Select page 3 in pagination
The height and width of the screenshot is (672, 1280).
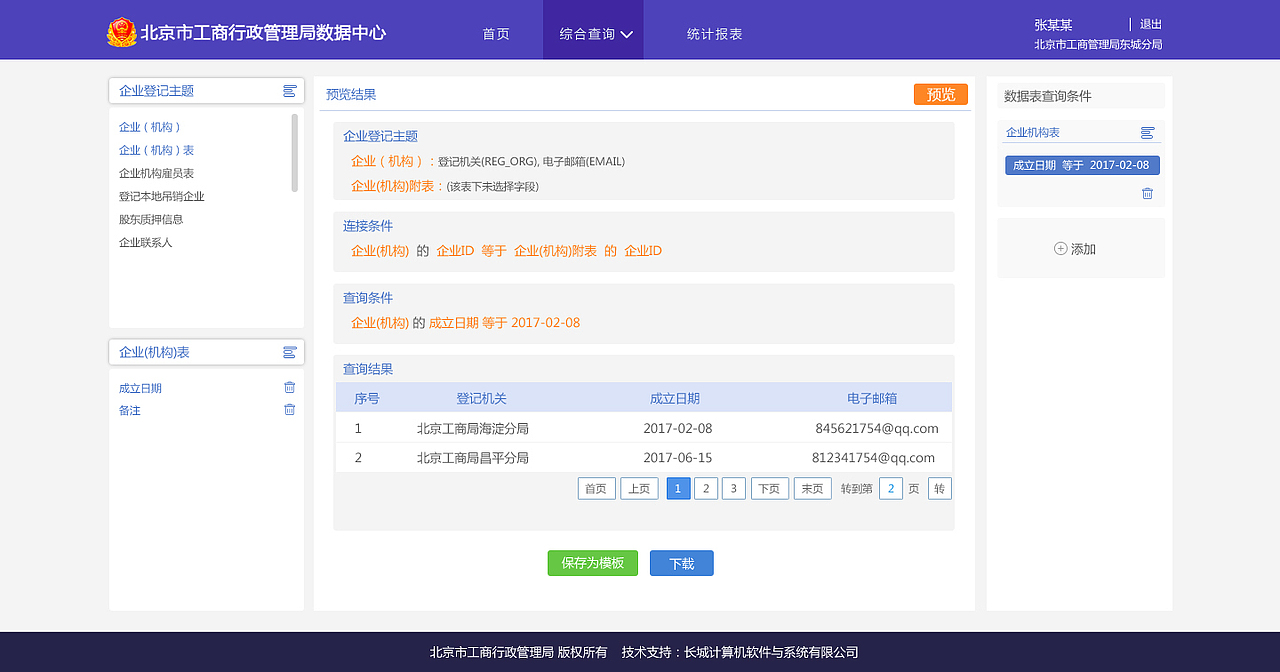coord(734,488)
